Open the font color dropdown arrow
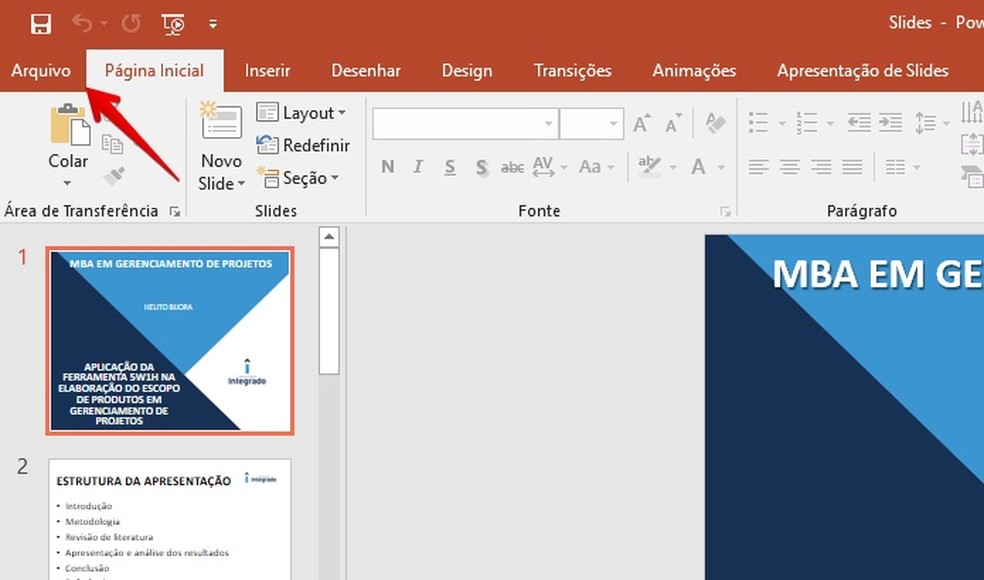 point(721,167)
